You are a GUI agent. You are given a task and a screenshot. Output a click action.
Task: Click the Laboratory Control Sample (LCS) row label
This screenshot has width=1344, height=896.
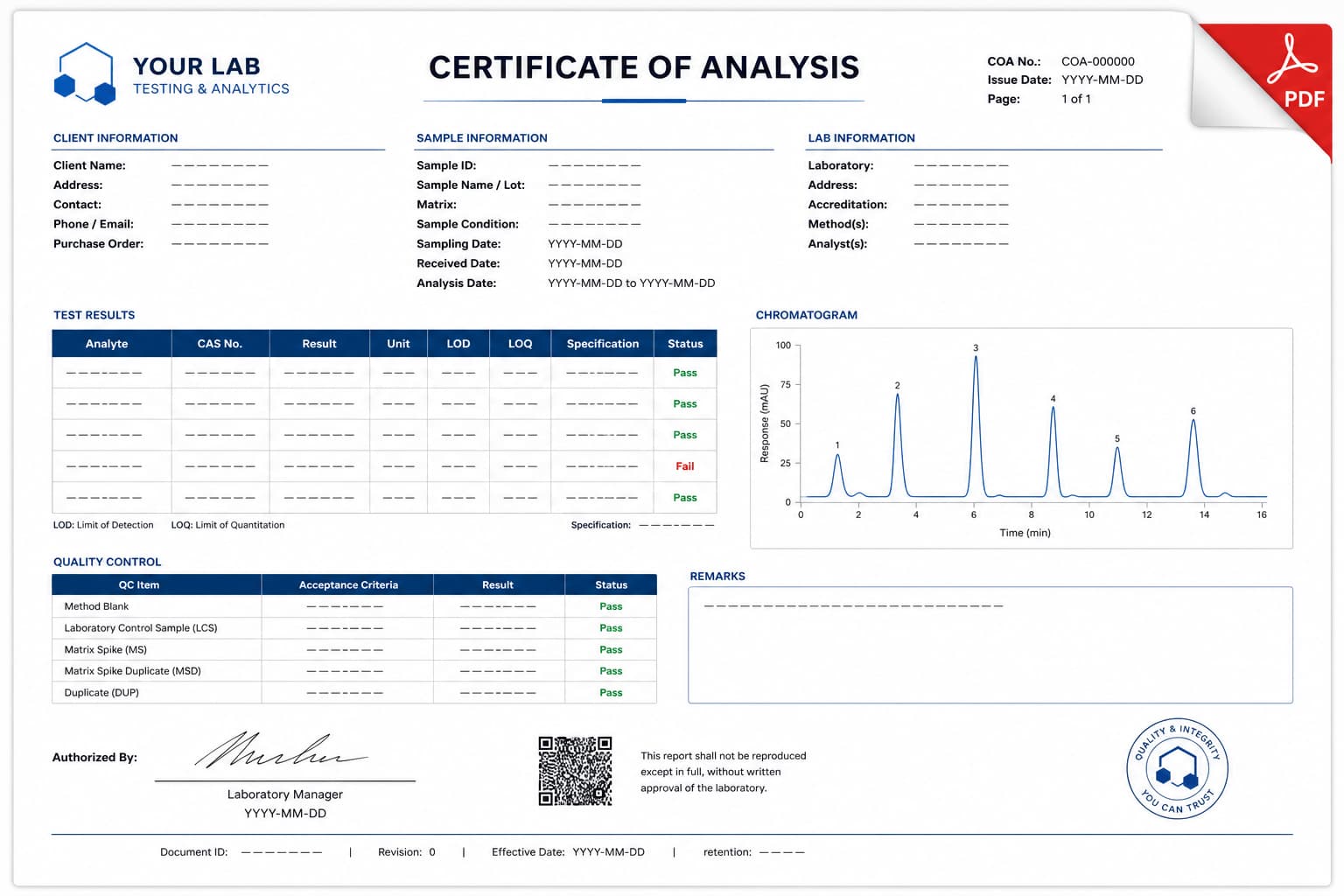141,628
